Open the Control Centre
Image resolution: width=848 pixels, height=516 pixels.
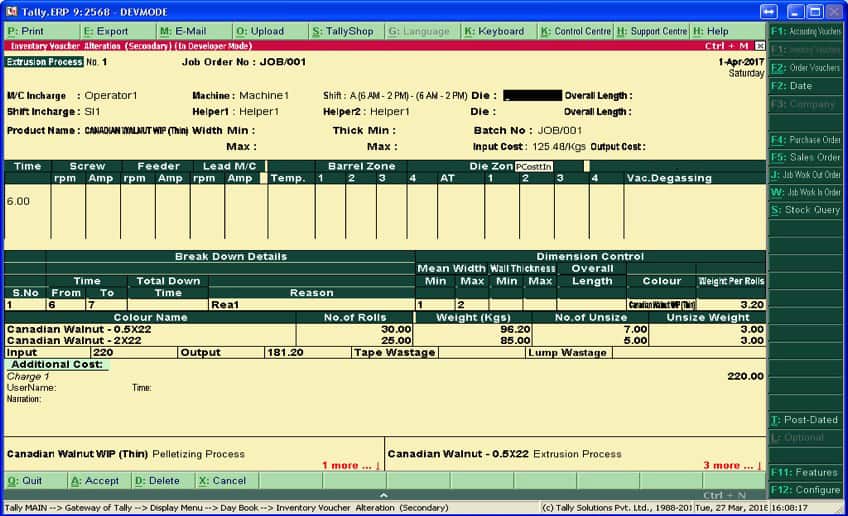point(576,31)
